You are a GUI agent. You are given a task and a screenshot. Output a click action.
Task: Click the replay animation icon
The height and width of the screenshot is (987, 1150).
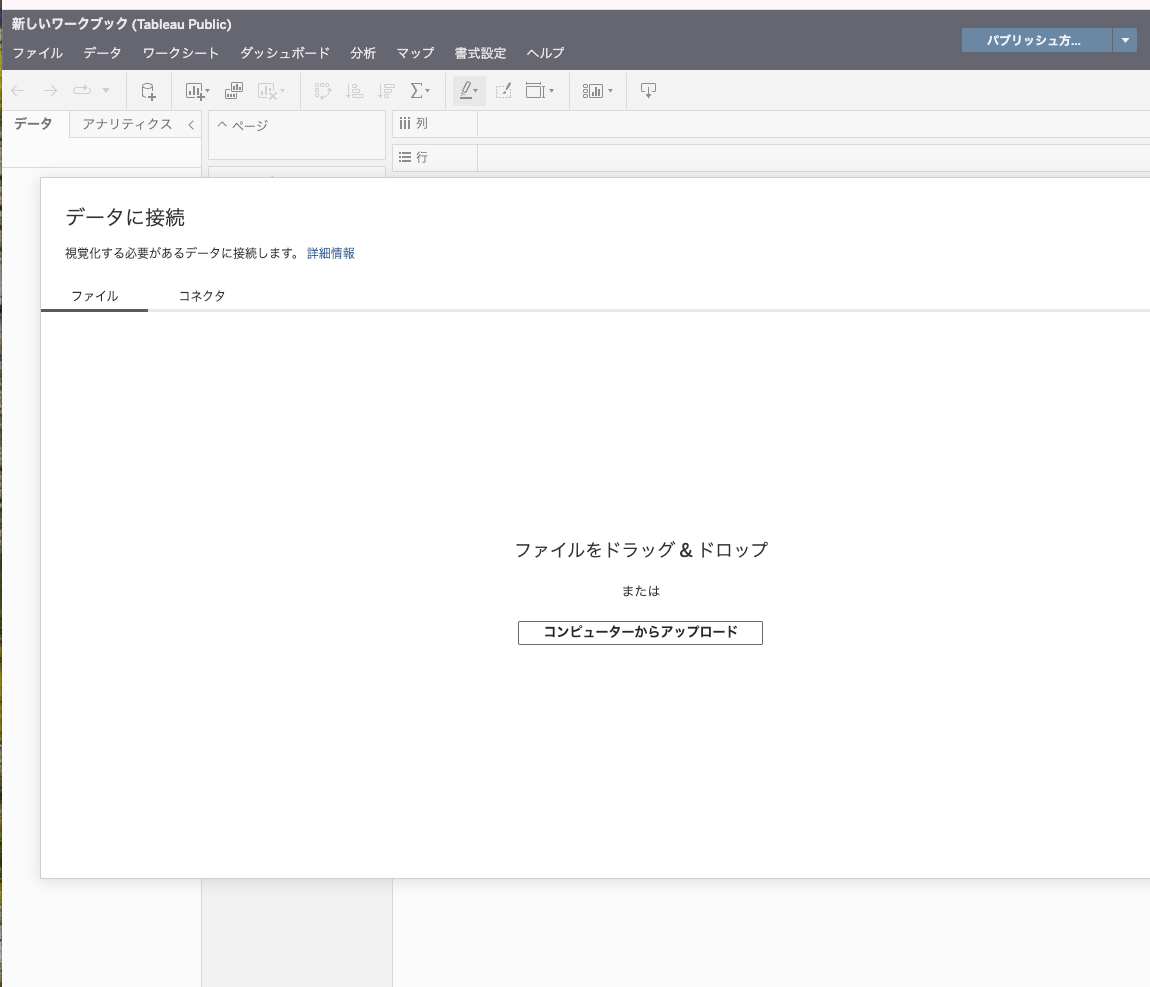(x=81, y=90)
